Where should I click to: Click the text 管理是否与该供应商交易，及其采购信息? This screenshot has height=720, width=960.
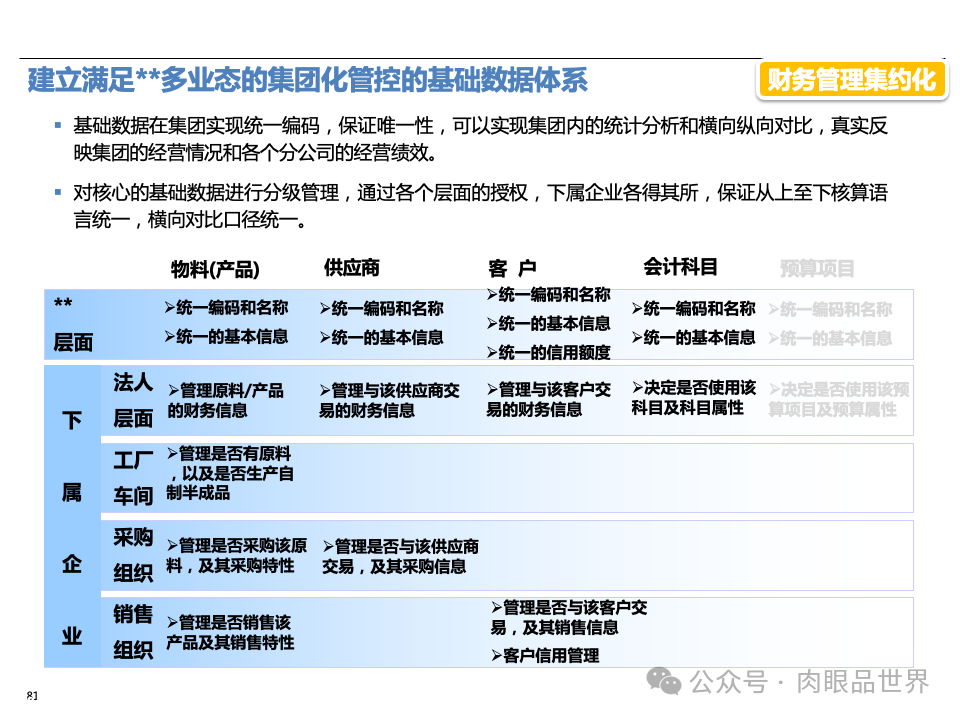(x=400, y=557)
